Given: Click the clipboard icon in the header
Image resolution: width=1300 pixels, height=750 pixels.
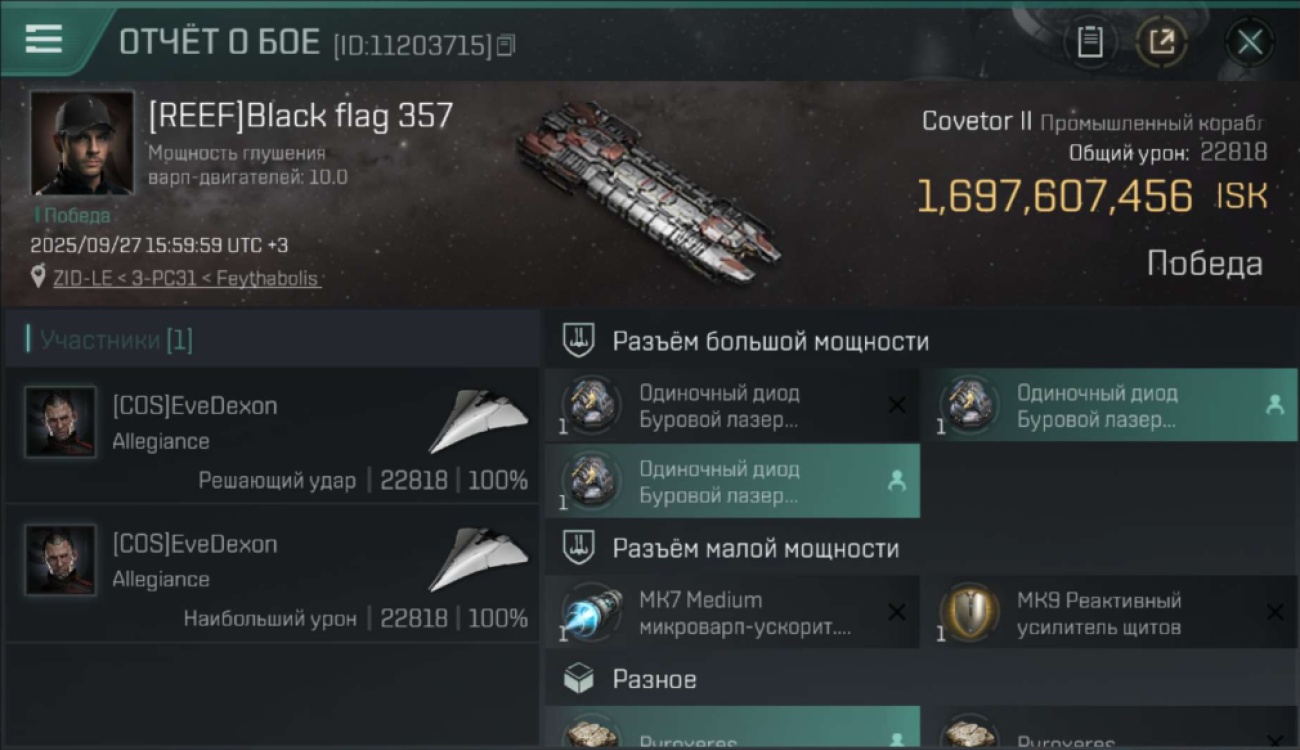Looking at the screenshot, I should coord(1089,42).
